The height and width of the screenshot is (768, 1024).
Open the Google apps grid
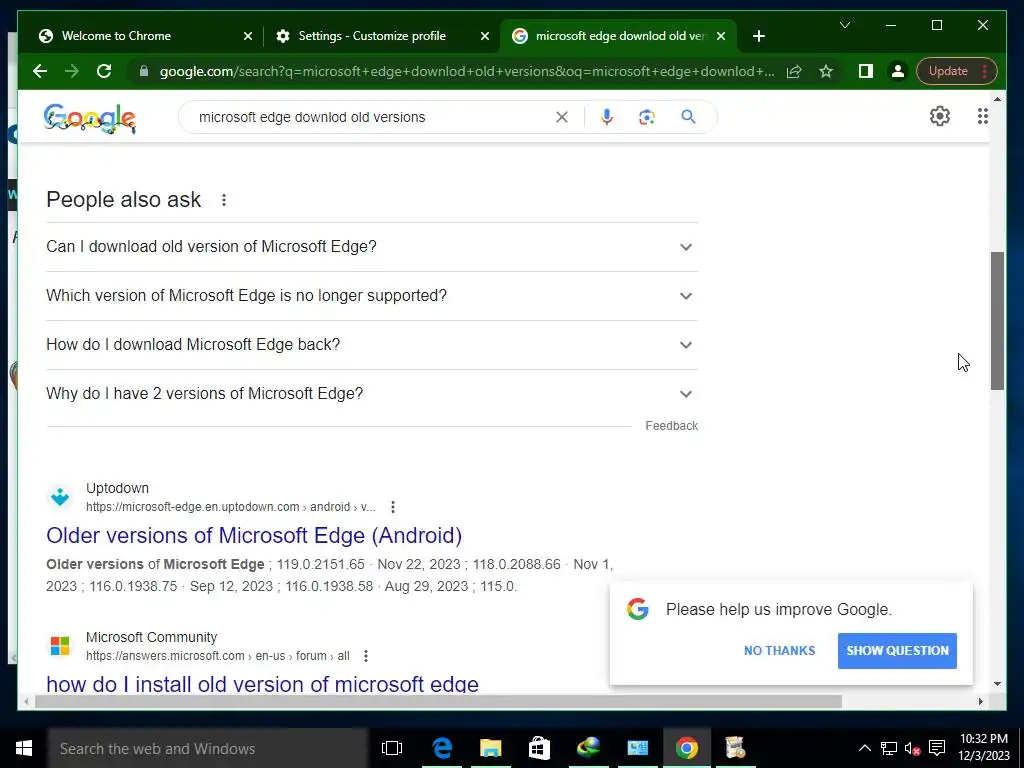click(x=982, y=116)
